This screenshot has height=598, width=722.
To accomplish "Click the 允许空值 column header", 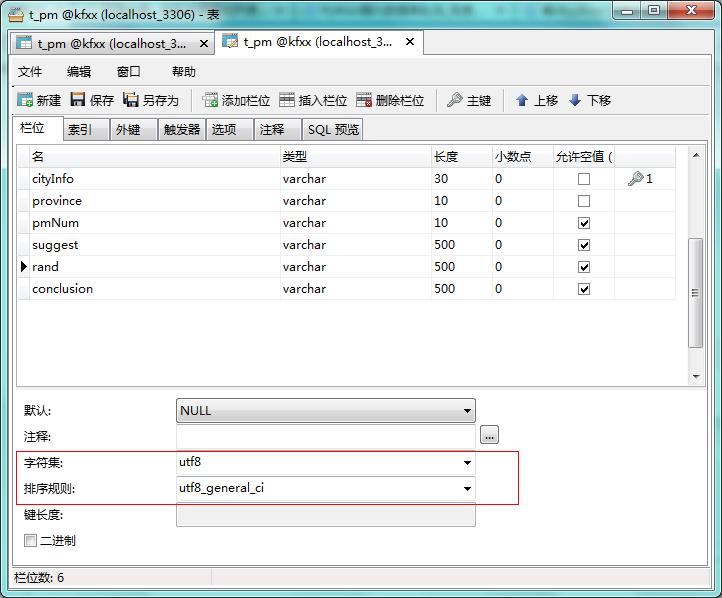I will click(x=584, y=157).
